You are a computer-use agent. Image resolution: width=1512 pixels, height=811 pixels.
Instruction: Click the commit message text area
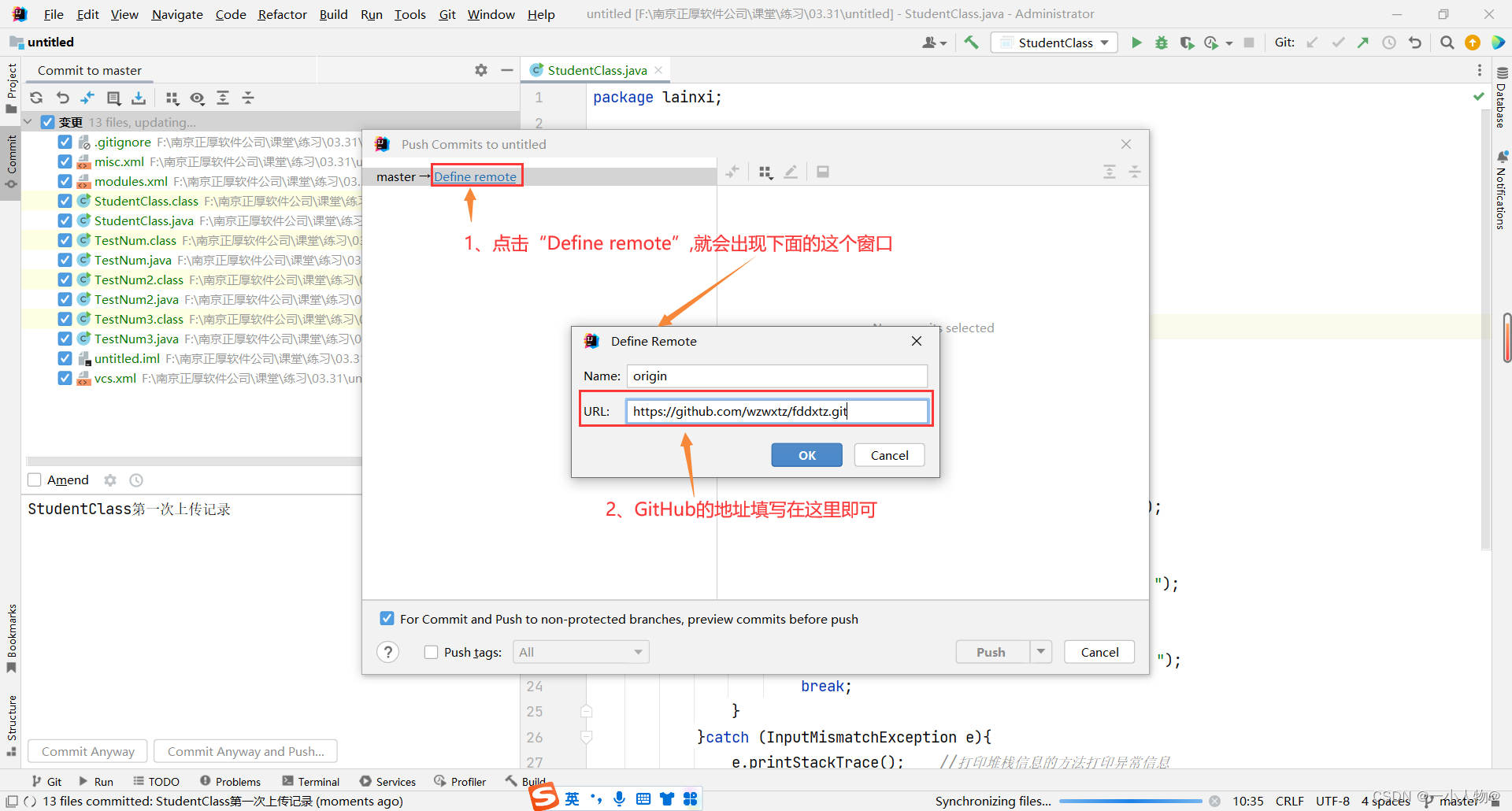click(193, 614)
